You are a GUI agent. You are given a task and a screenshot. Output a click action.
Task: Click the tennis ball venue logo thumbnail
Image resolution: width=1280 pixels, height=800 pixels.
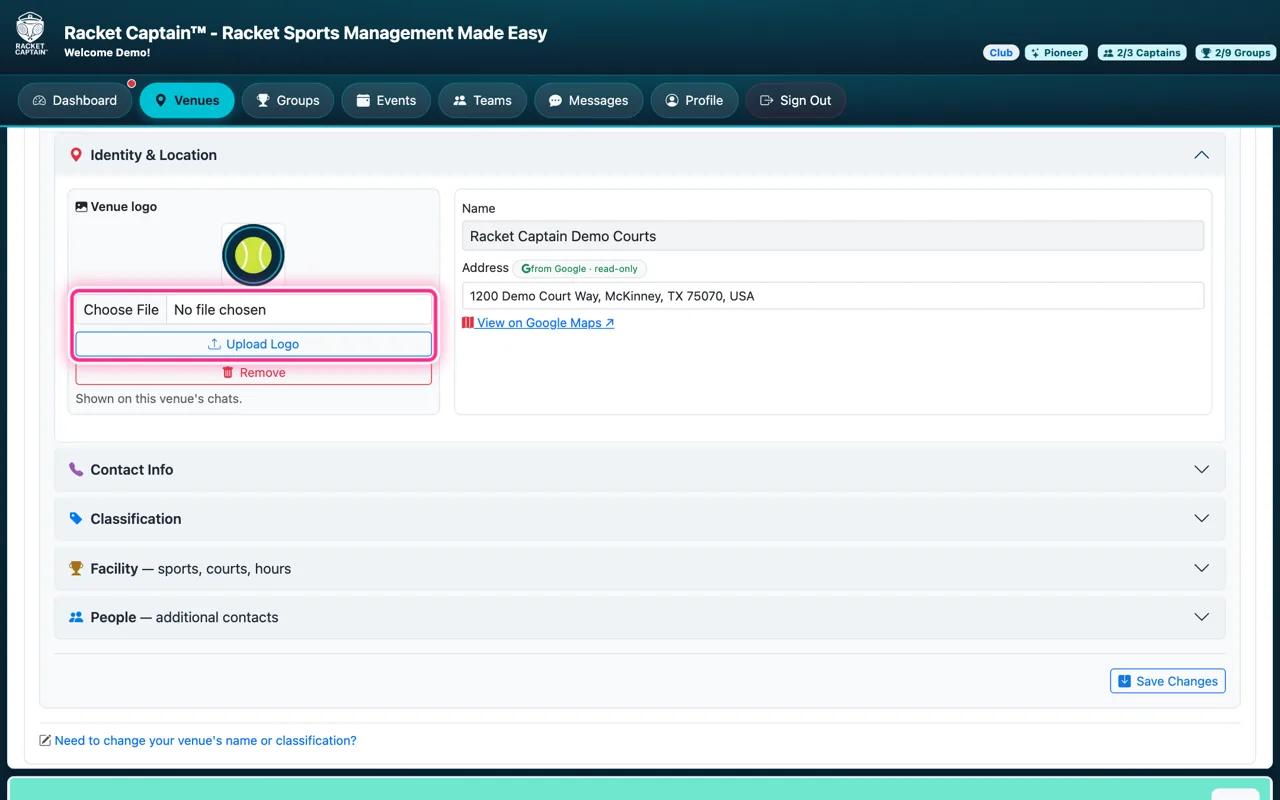253,255
